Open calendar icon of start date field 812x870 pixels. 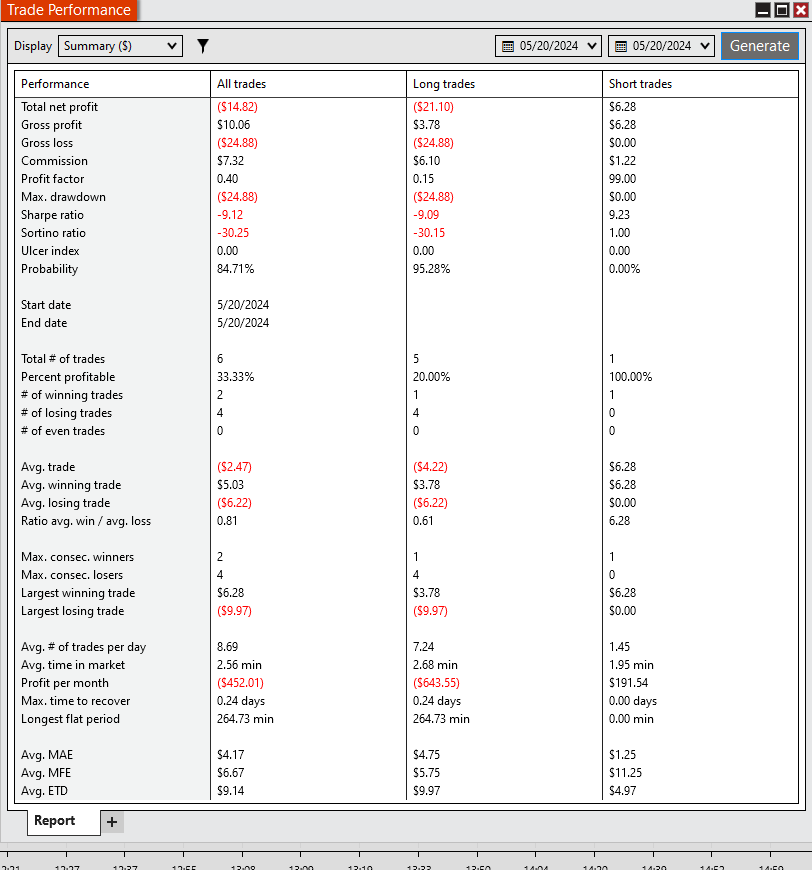click(508, 46)
